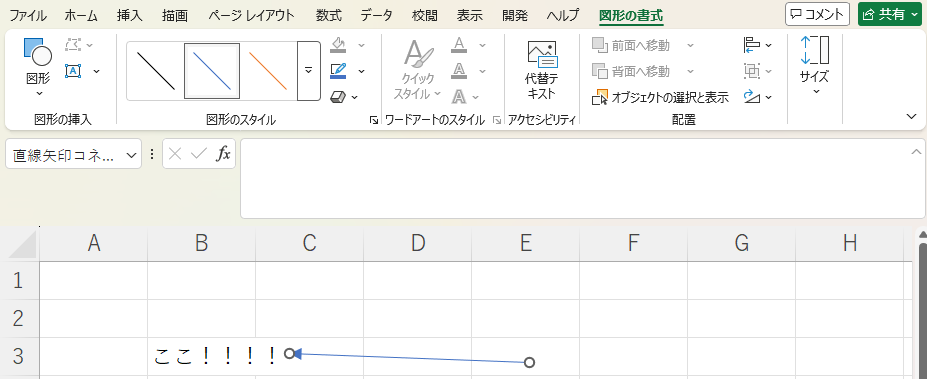Viewport: 927px width, 379px height.
Task: Collapse the ribbon with the chevron
Action: tap(912, 116)
